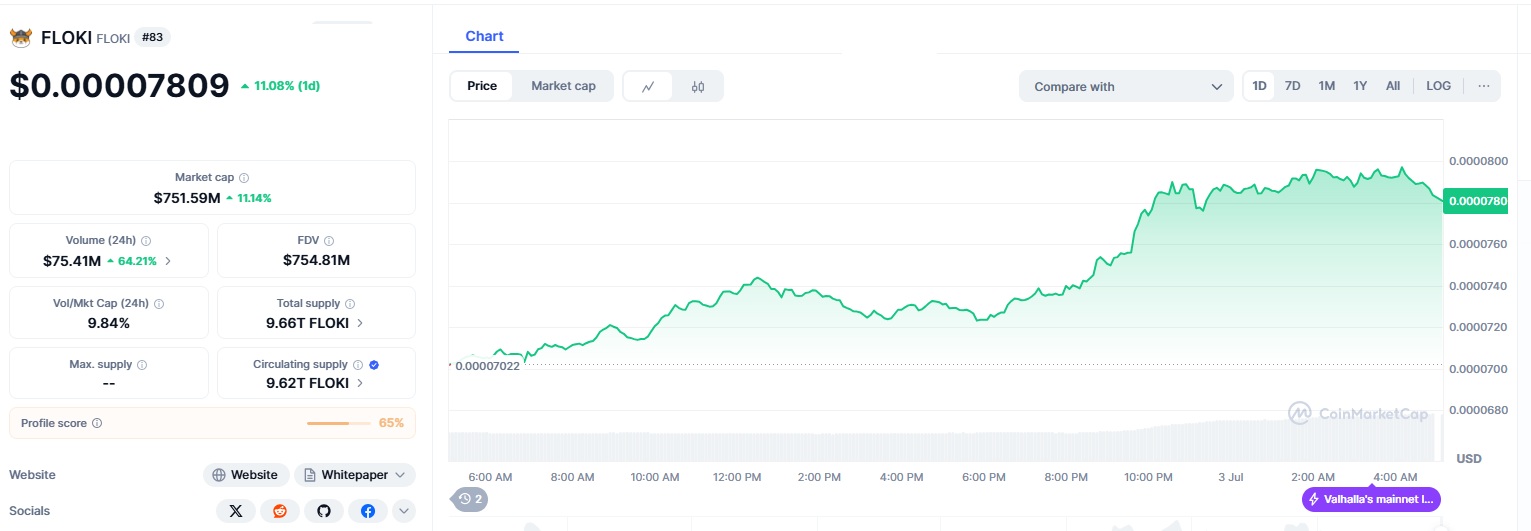Screen dimensions: 1531x531
Task: Switch to candlestick chart view icon
Action: [698, 87]
